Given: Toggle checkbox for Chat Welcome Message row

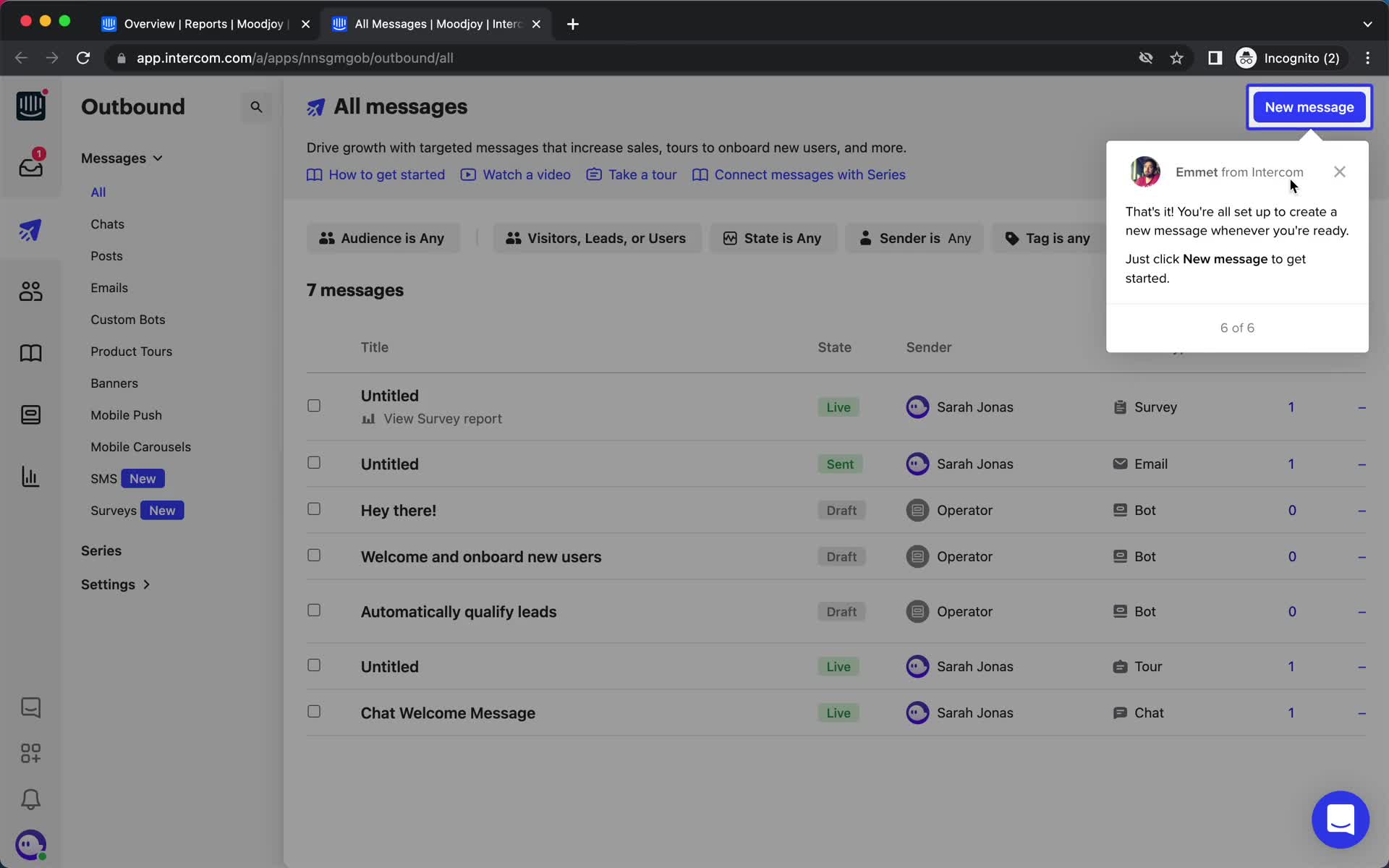Looking at the screenshot, I should [314, 712].
